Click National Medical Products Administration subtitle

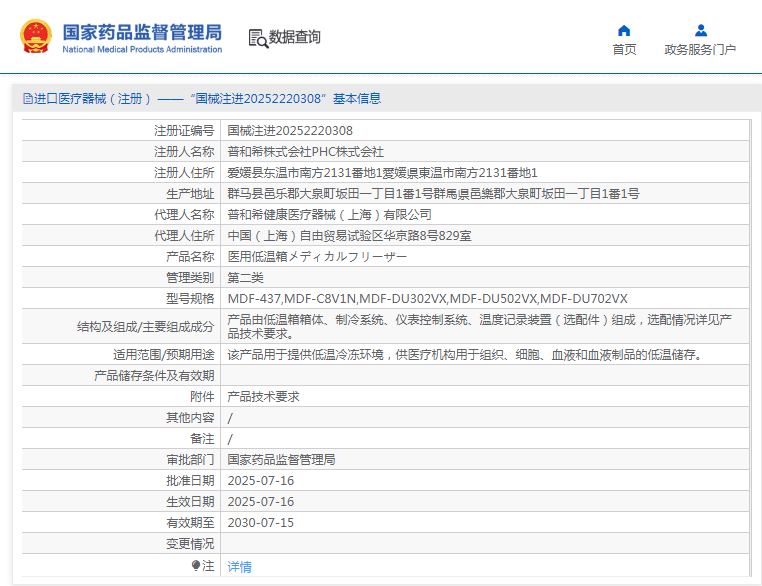(x=142, y=49)
